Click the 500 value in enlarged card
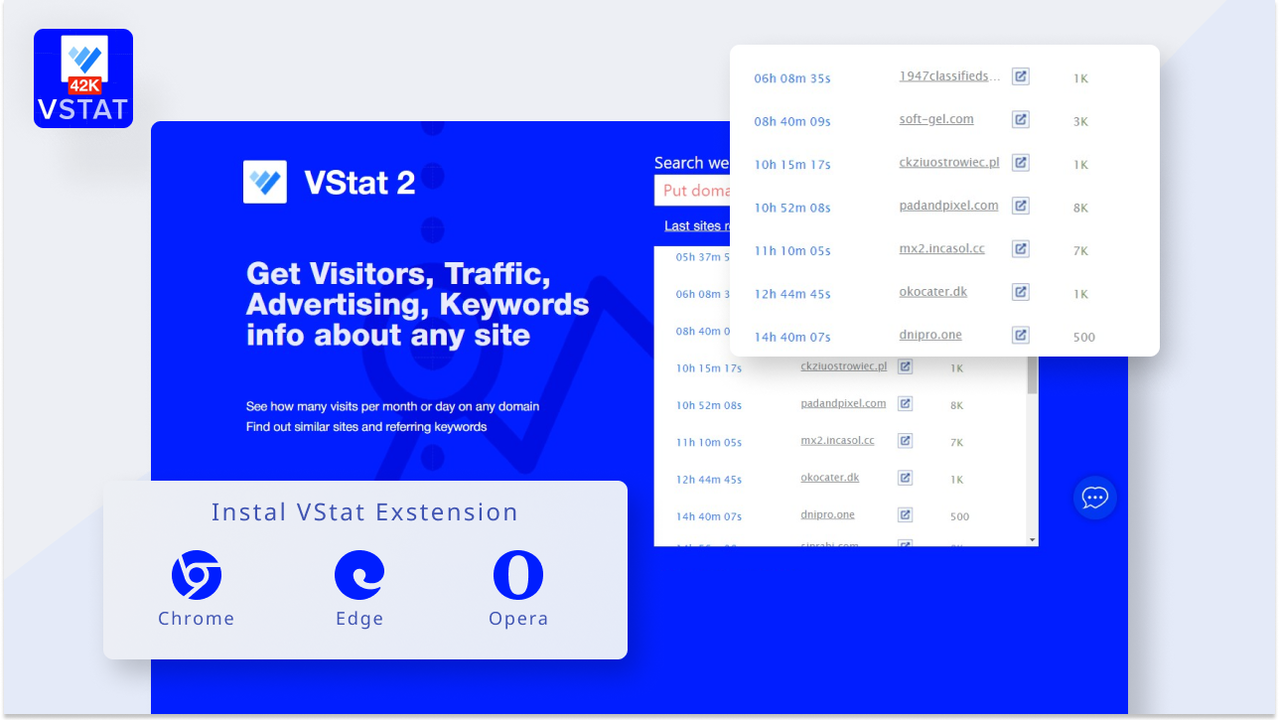This screenshot has width=1279, height=720. coord(1084,337)
